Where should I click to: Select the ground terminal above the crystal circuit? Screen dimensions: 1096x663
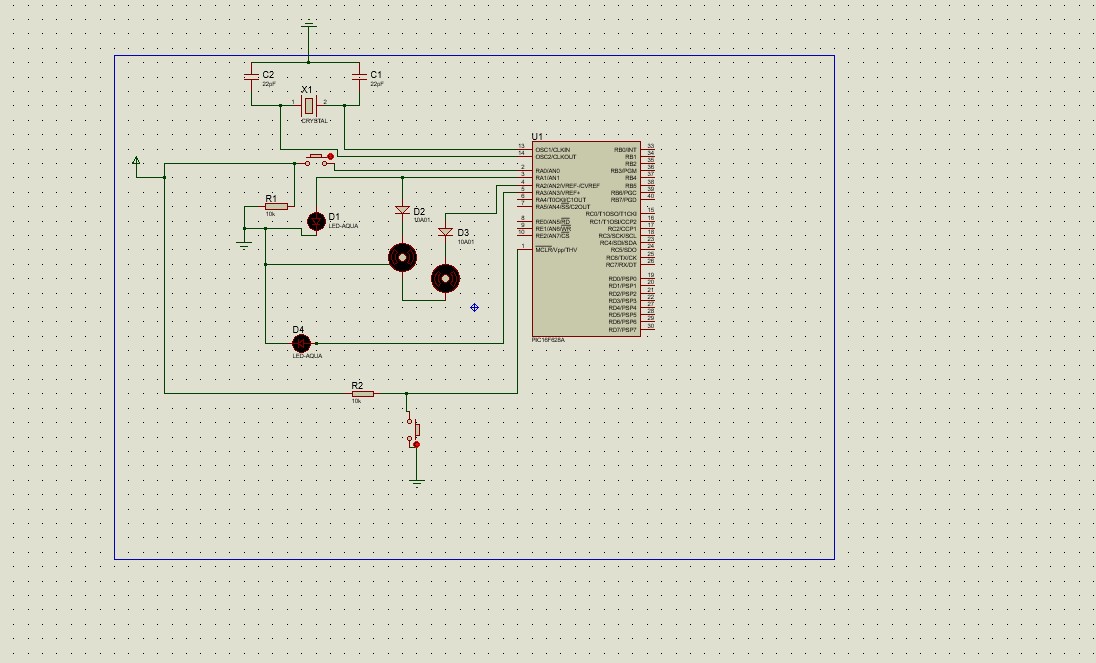point(308,26)
